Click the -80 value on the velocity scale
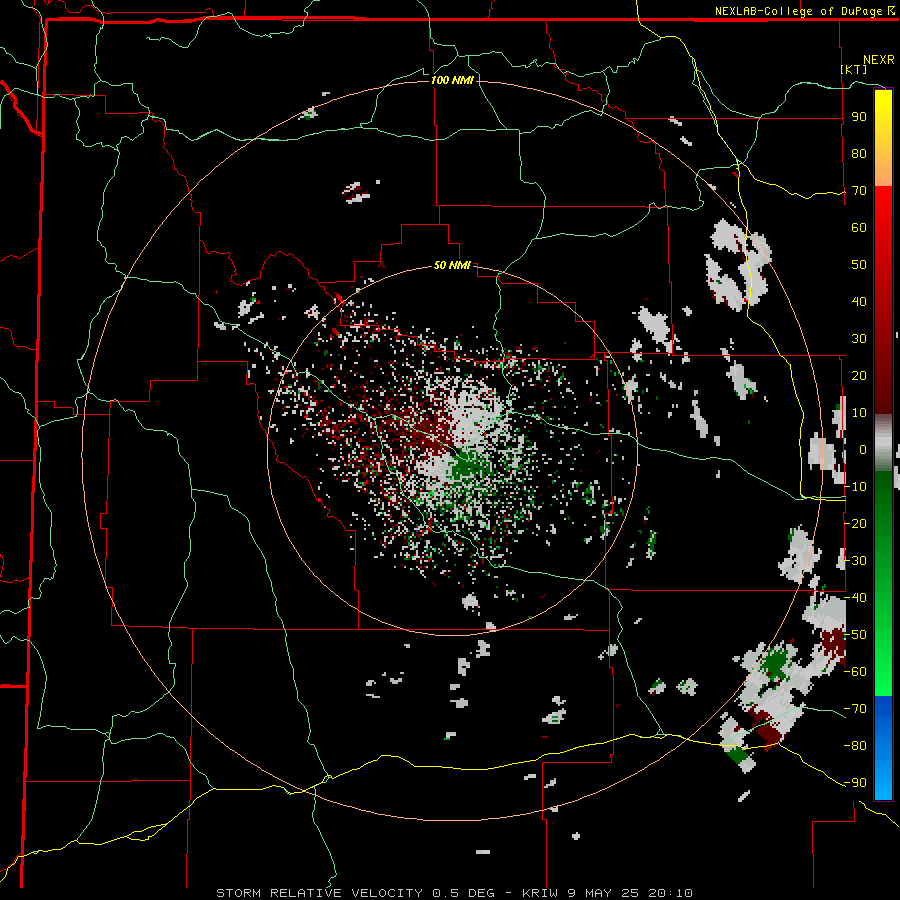 pyautogui.click(x=855, y=746)
